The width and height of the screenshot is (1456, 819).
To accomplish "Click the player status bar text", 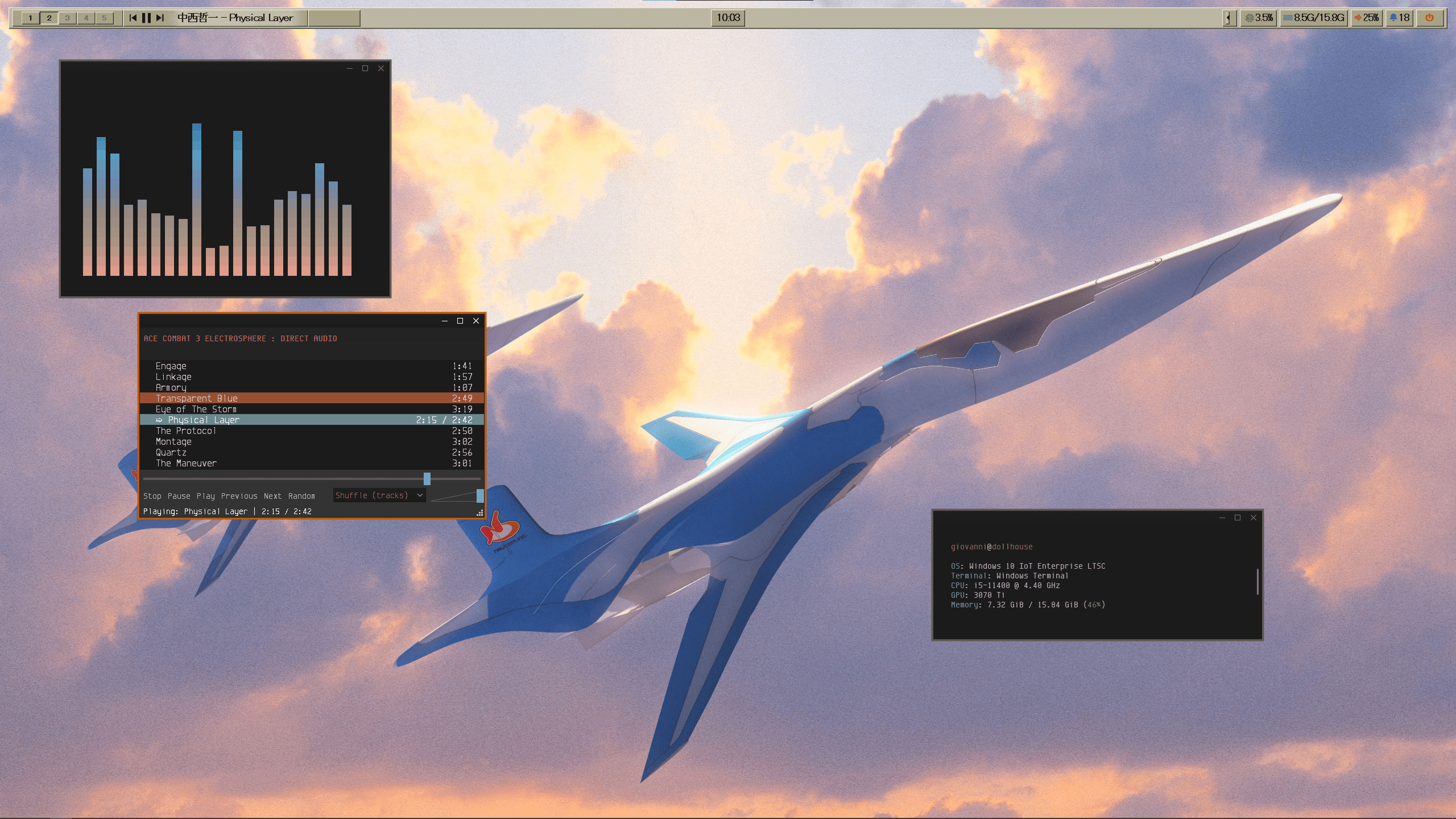I will 227,511.
